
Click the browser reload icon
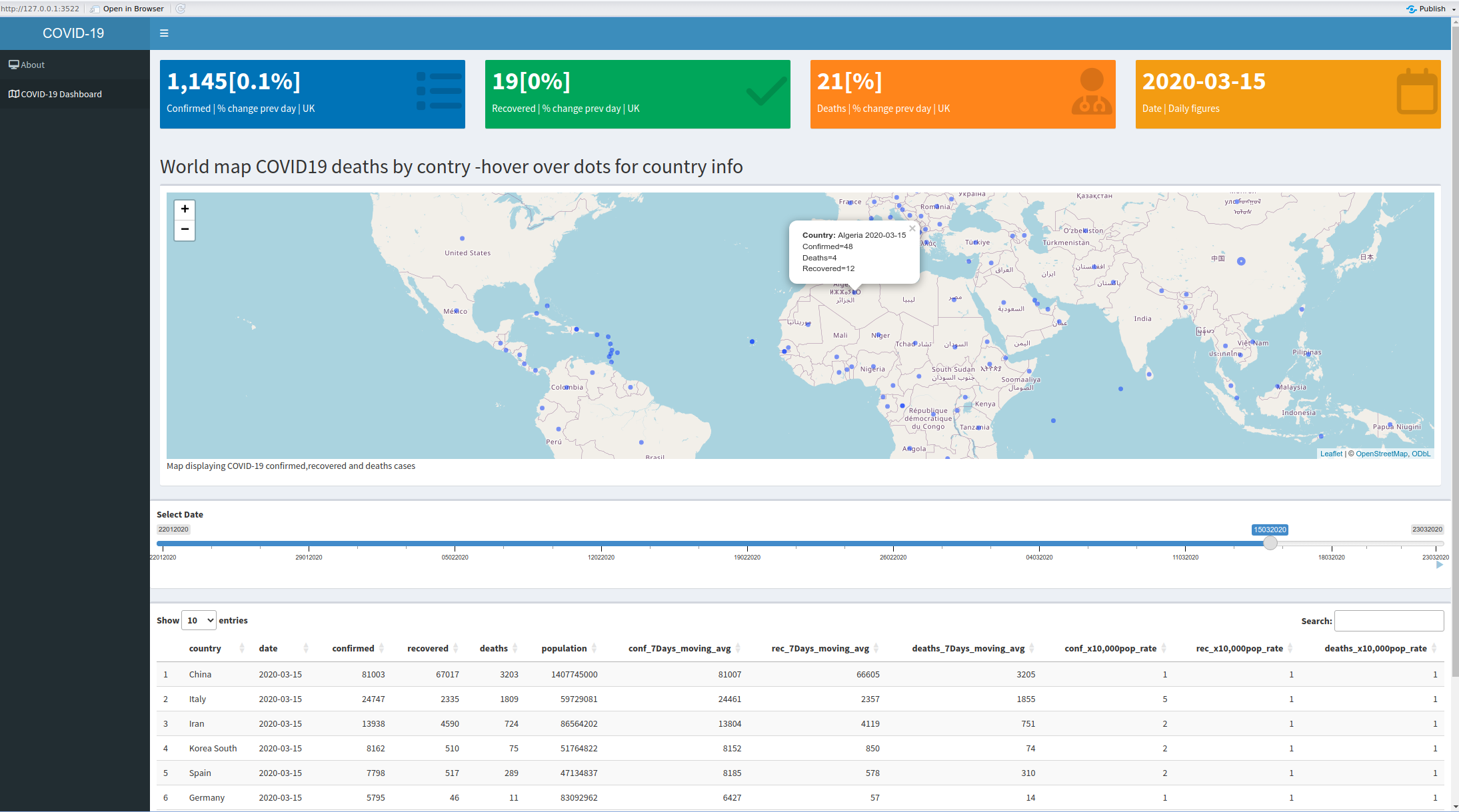181,9
